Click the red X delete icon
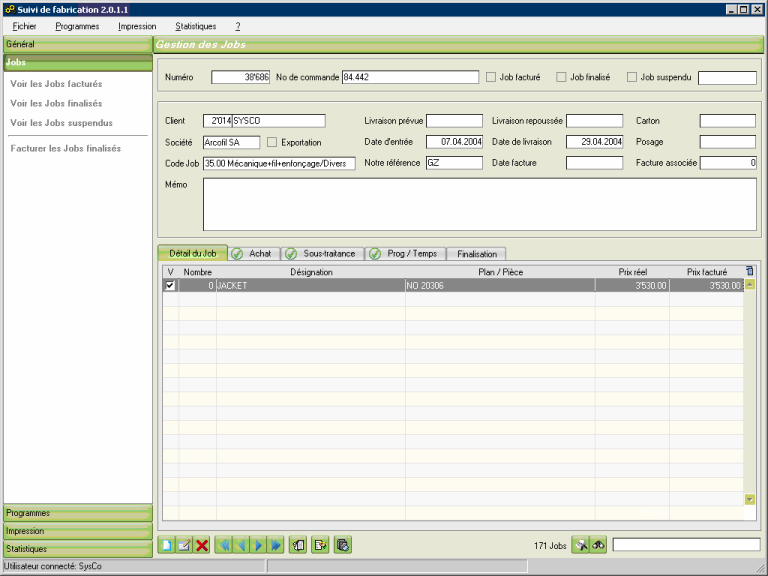Image resolution: width=768 pixels, height=576 pixels. click(202, 545)
